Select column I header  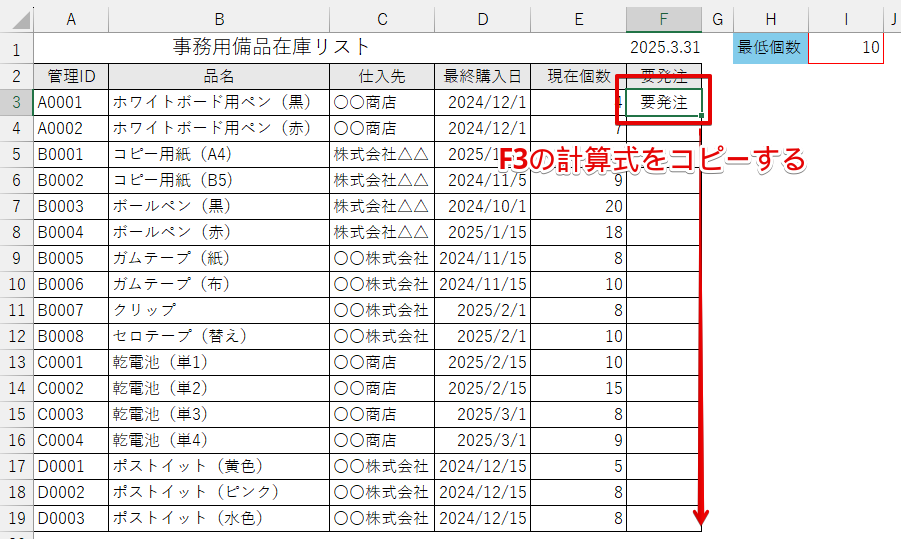846,20
